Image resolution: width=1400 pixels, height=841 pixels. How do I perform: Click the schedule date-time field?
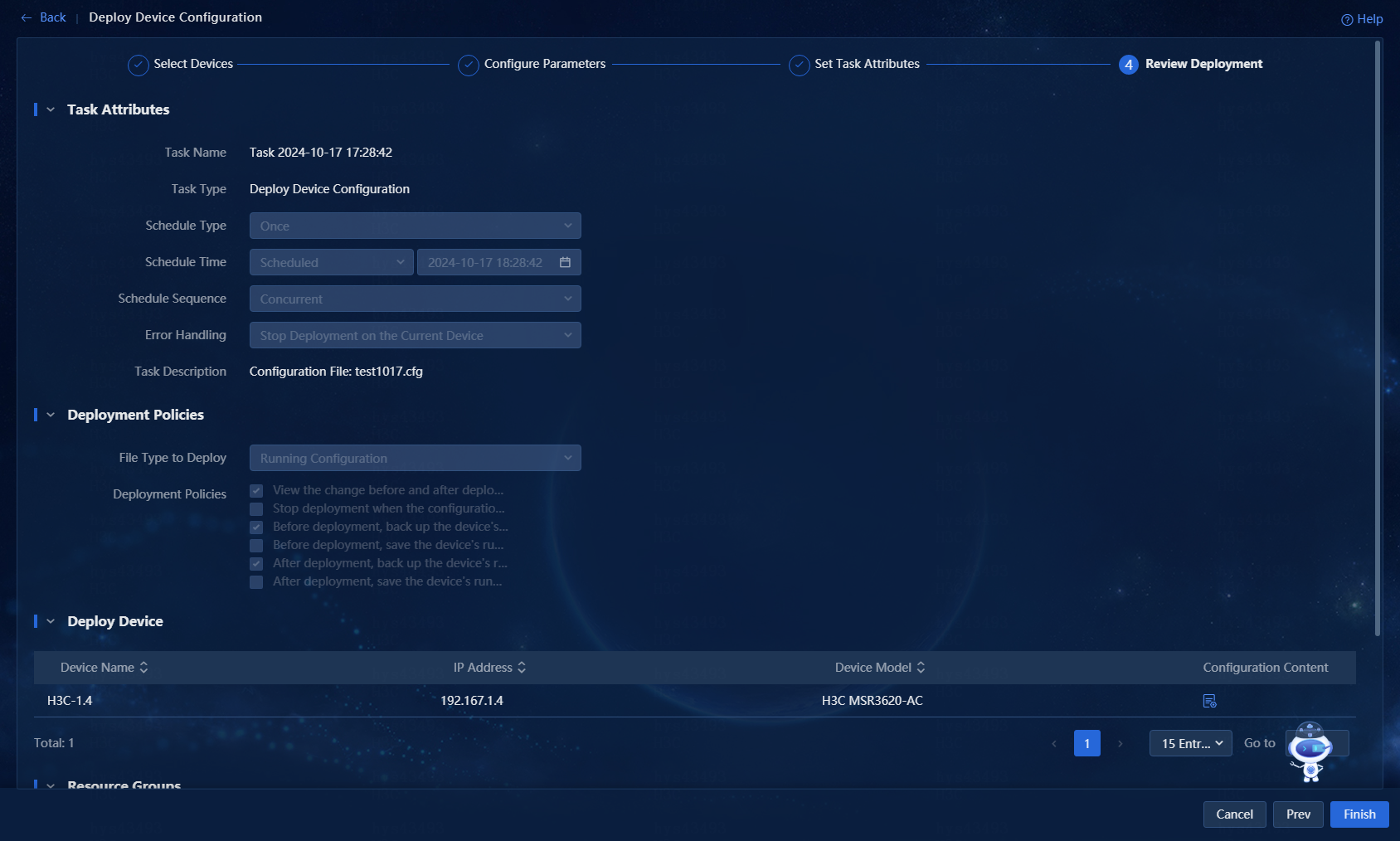499,262
